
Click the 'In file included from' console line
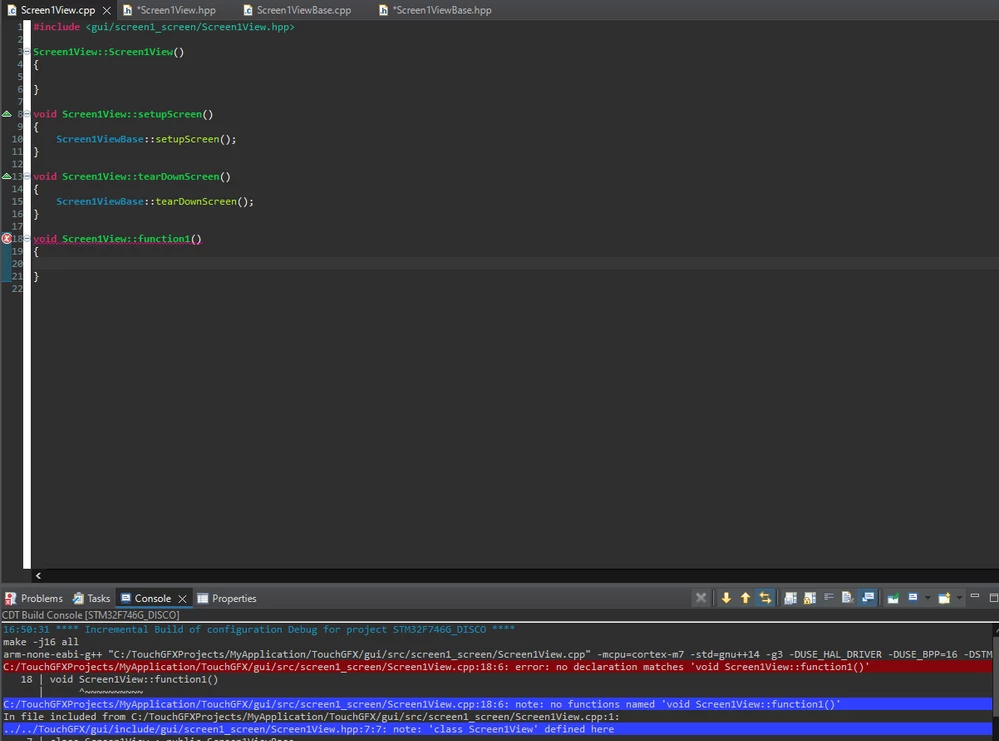(x=311, y=716)
